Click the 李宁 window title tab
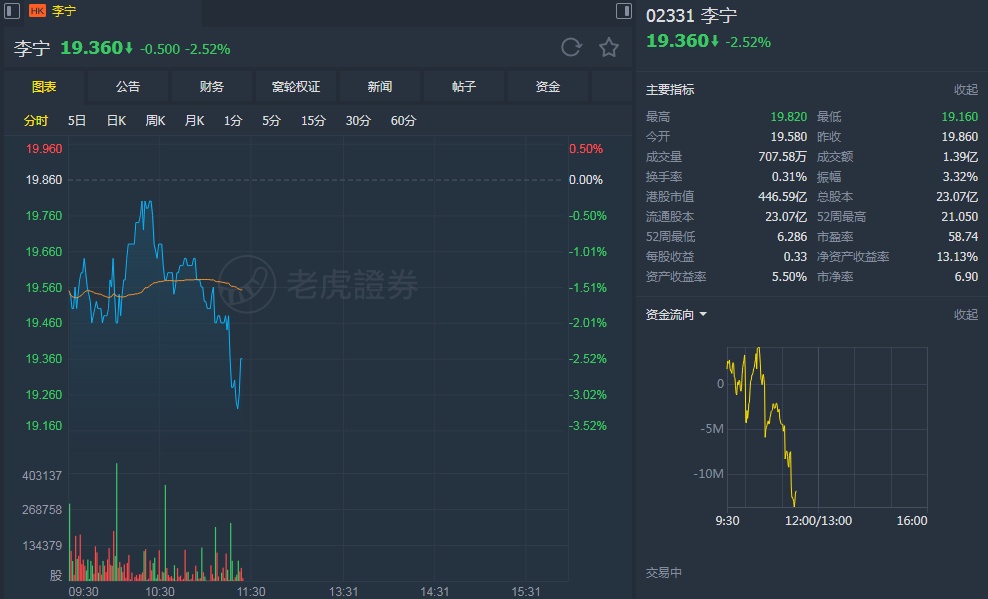This screenshot has width=988, height=599. coord(63,11)
